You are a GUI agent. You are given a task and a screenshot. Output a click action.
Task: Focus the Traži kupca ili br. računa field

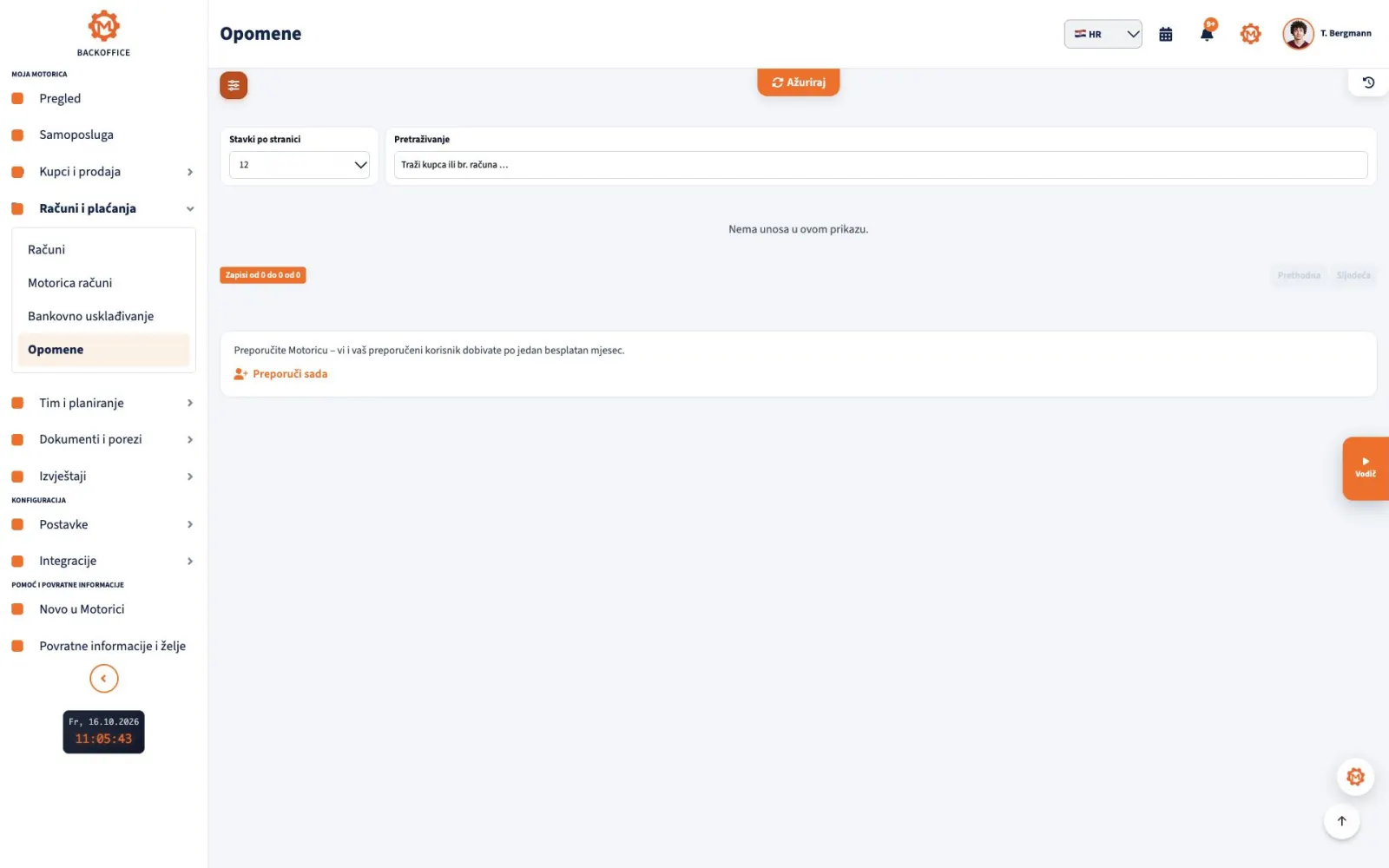click(880, 165)
